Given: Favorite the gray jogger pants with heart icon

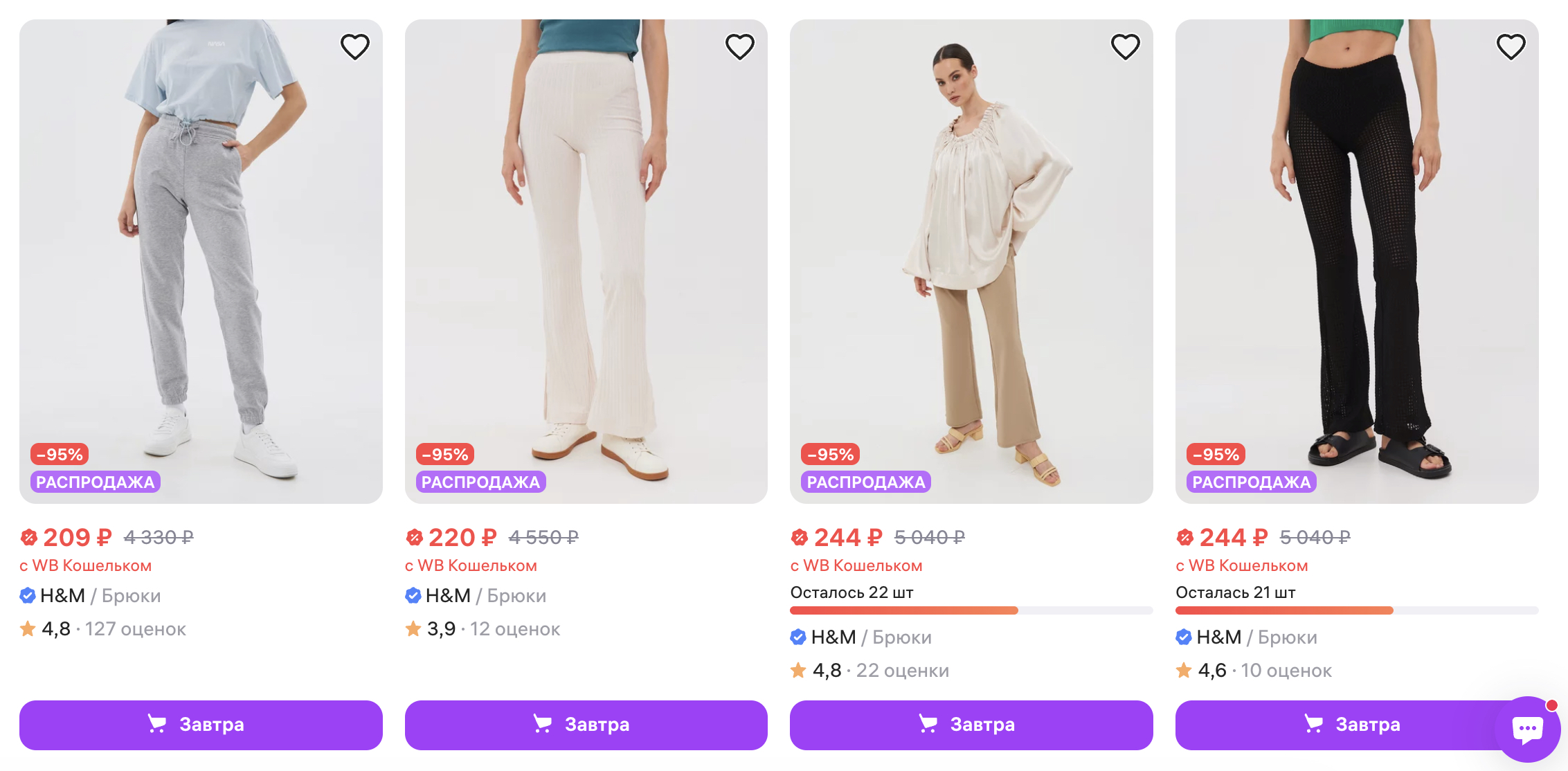Looking at the screenshot, I should tap(354, 47).
